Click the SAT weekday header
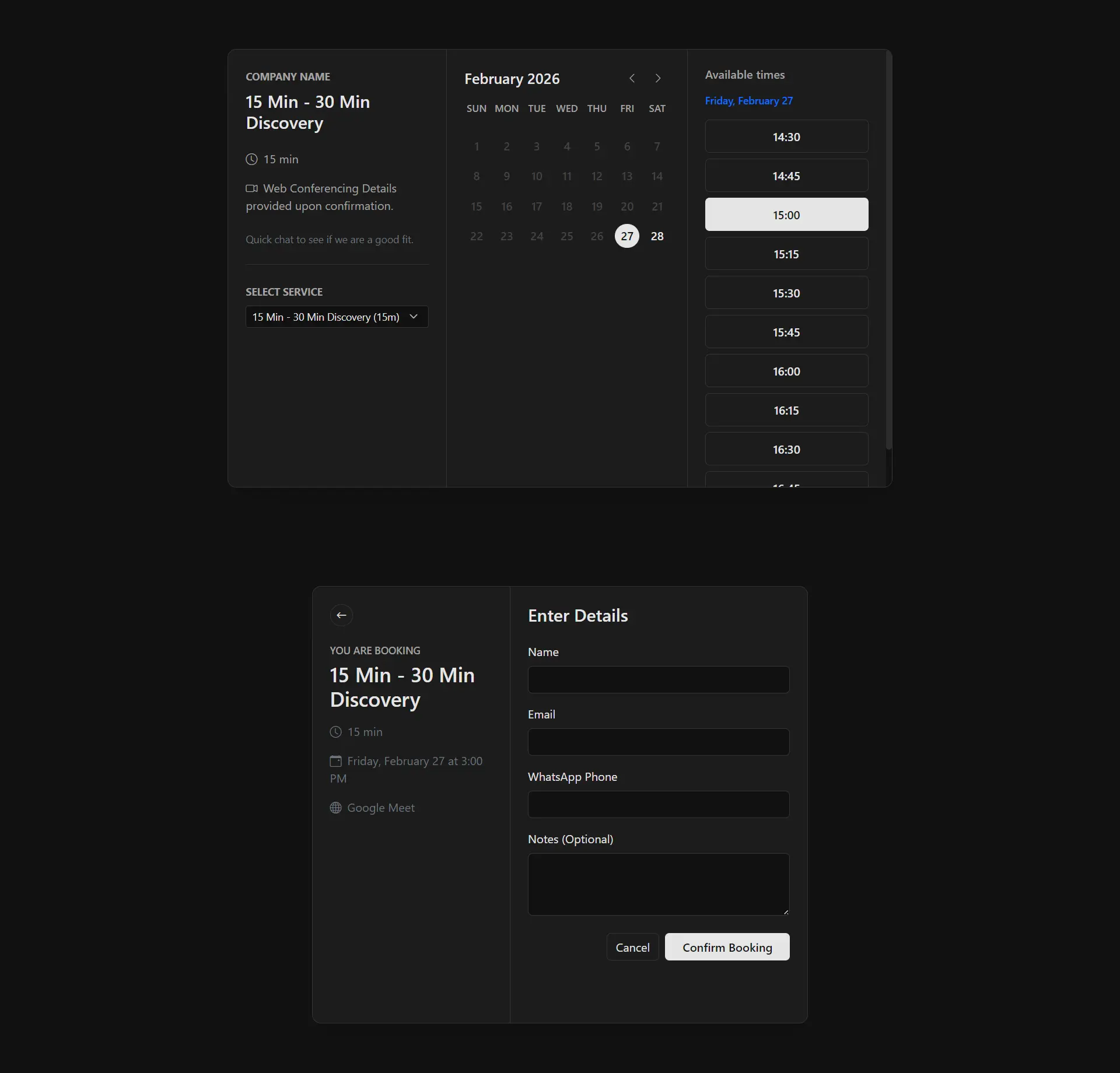Screen dimensions: 1120x1073 coord(657,108)
